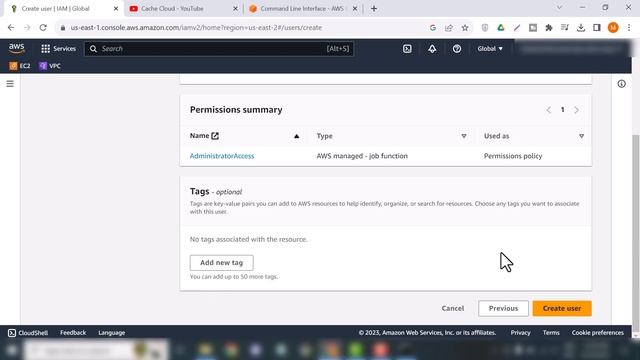Open the media control playlist icon

[564, 28]
